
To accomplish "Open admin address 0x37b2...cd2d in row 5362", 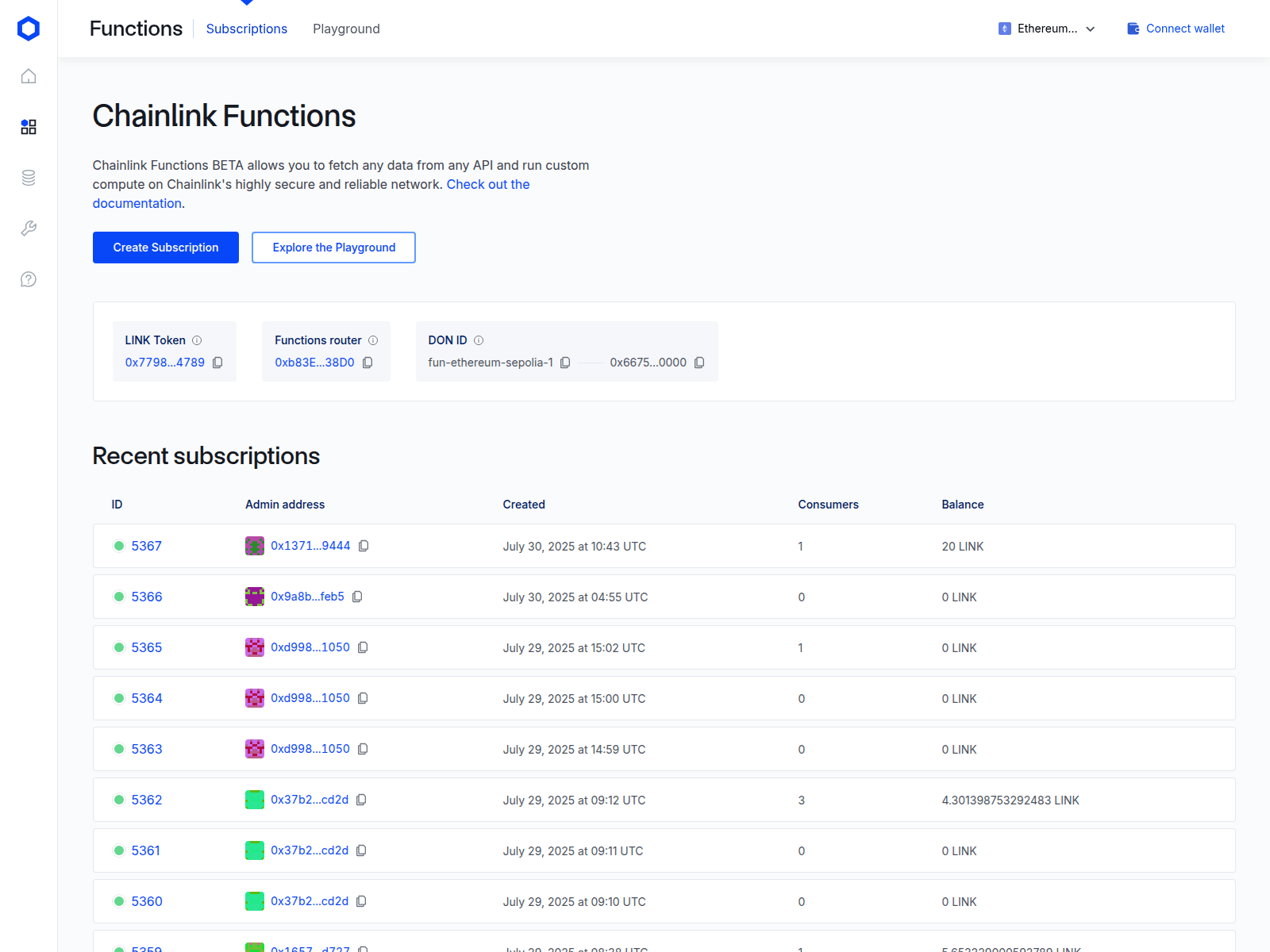I will (310, 800).
